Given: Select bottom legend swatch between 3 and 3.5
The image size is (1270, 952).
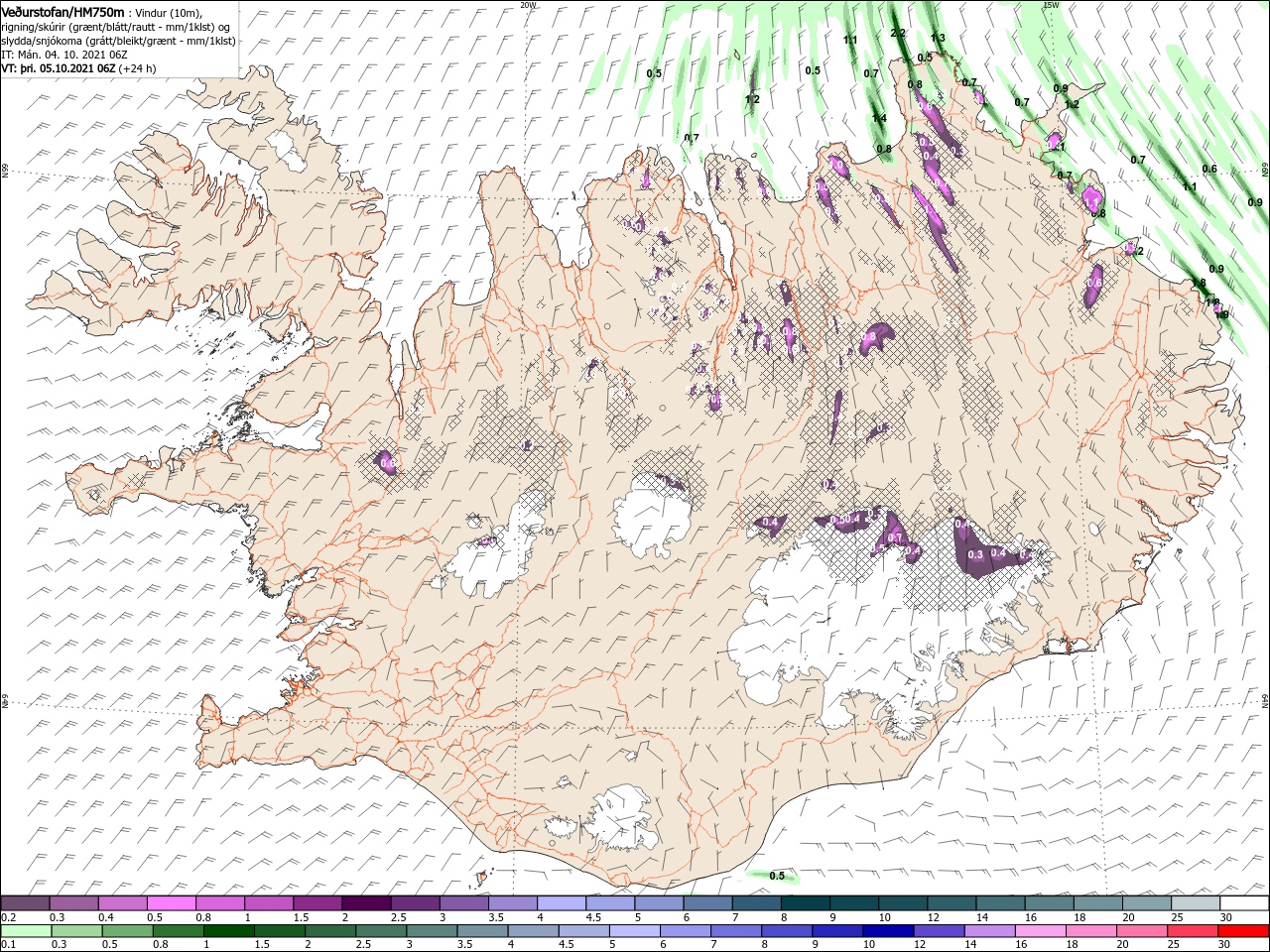Looking at the screenshot, I should tap(432, 931).
